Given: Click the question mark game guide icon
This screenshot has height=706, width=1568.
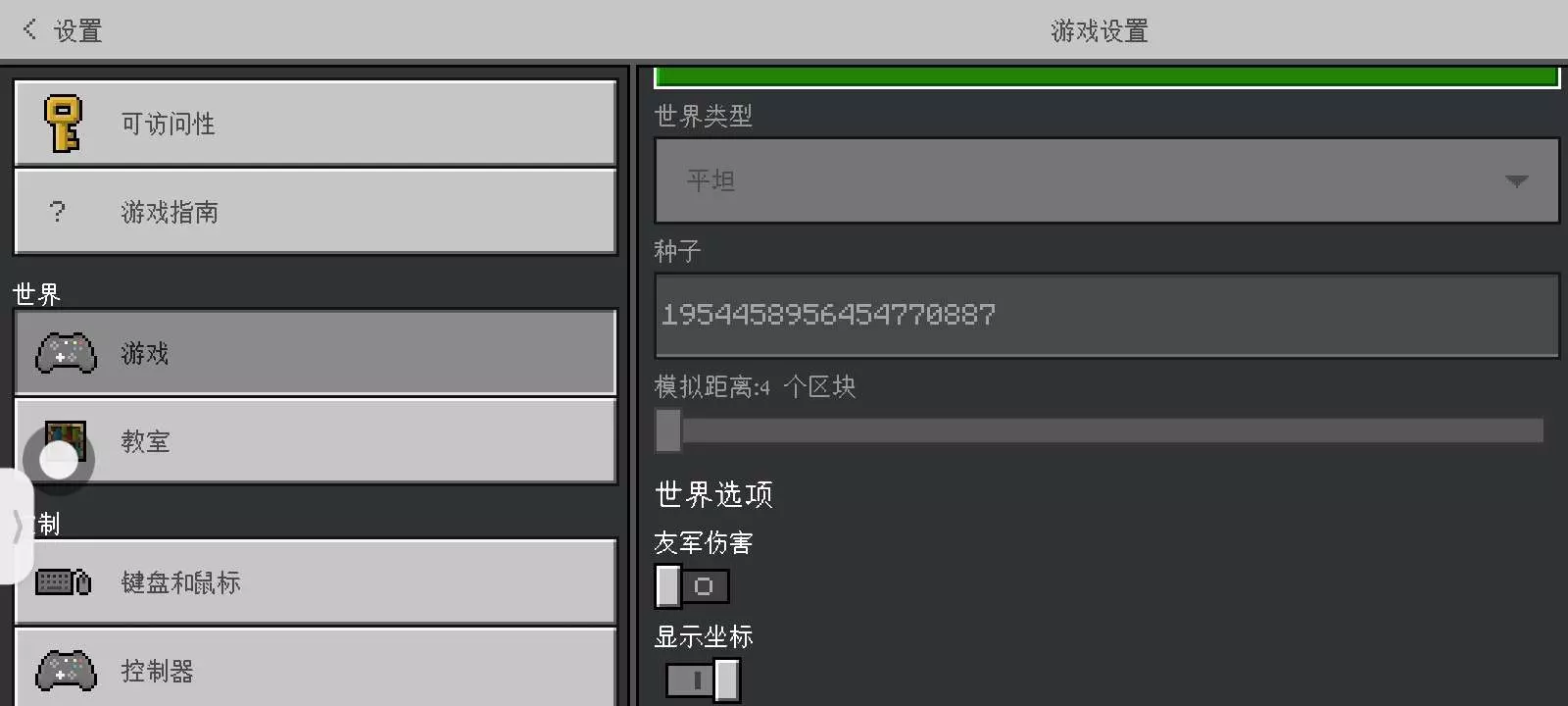Looking at the screenshot, I should tap(57, 211).
